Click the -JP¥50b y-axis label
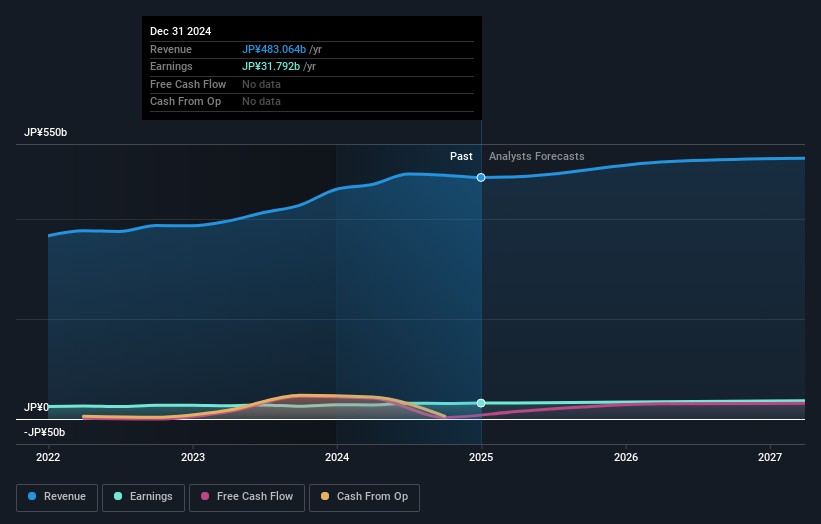The height and width of the screenshot is (524, 821). click(x=44, y=432)
